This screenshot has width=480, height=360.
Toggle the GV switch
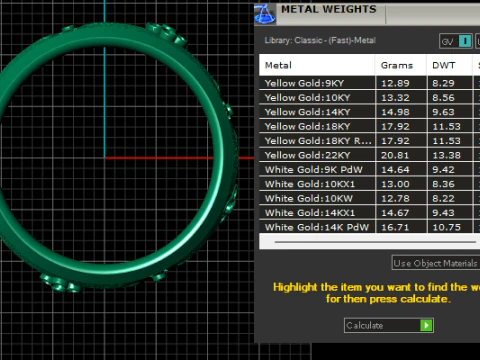tap(456, 41)
